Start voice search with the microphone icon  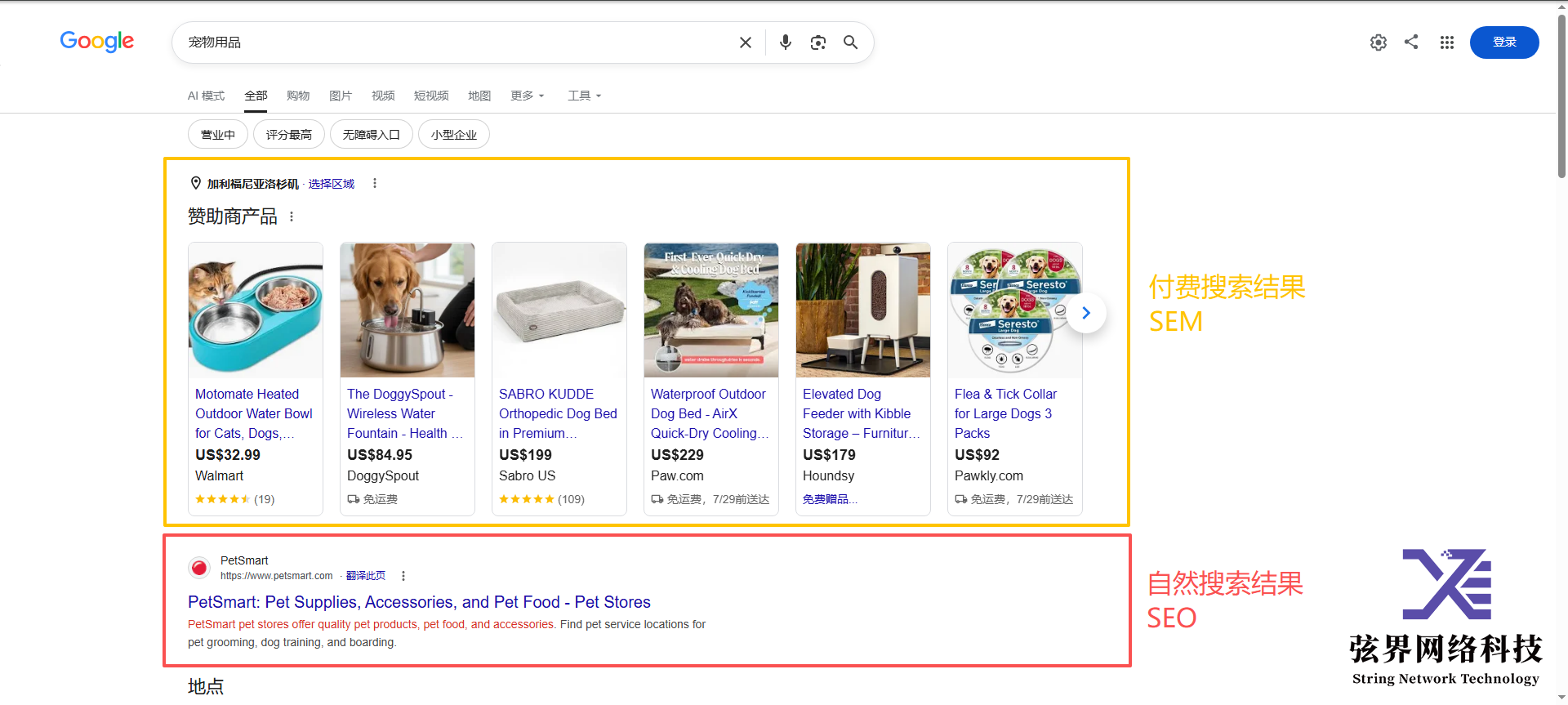785,42
